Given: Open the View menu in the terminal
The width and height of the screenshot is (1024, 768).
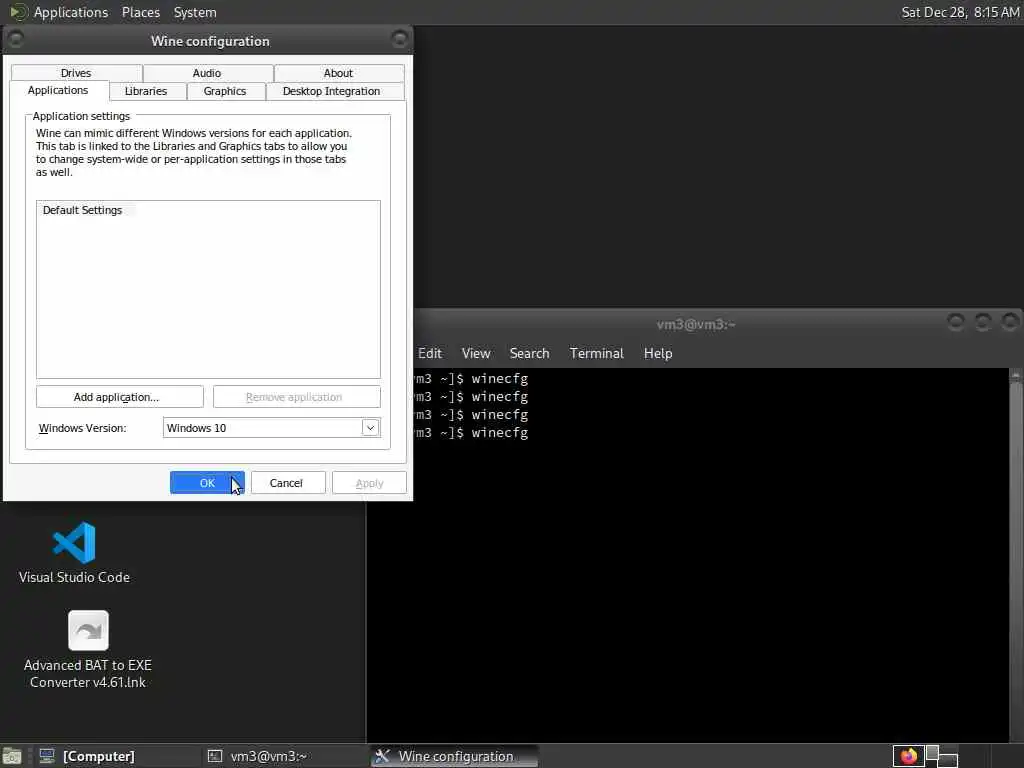Looking at the screenshot, I should coord(476,353).
